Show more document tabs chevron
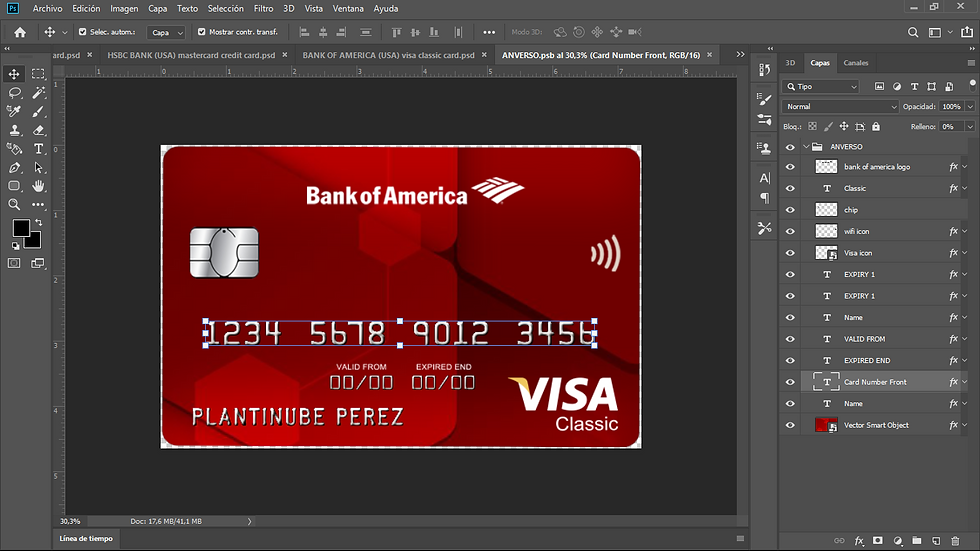This screenshot has height=551, width=980. (741, 54)
